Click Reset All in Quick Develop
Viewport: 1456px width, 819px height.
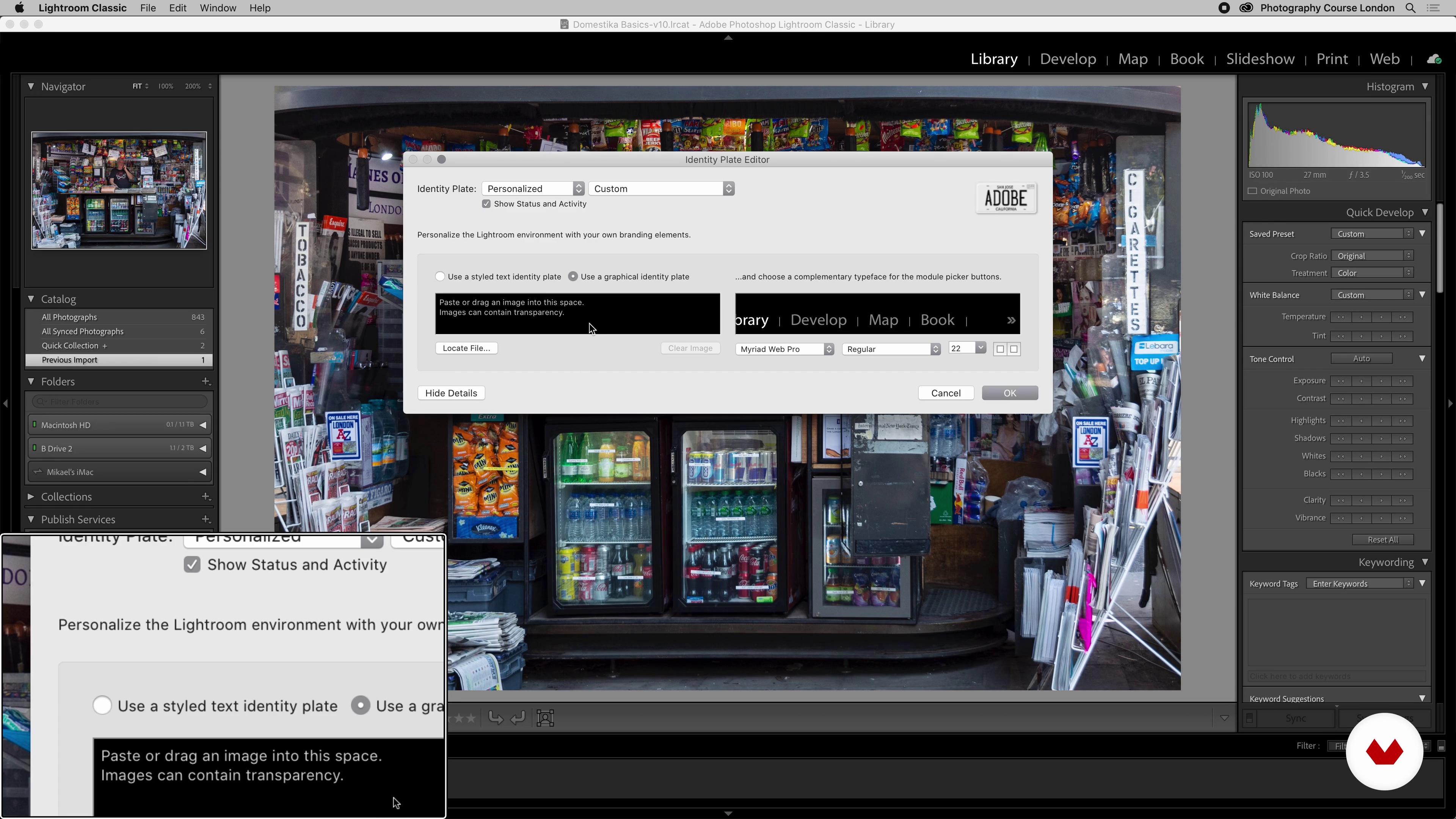[1382, 540]
